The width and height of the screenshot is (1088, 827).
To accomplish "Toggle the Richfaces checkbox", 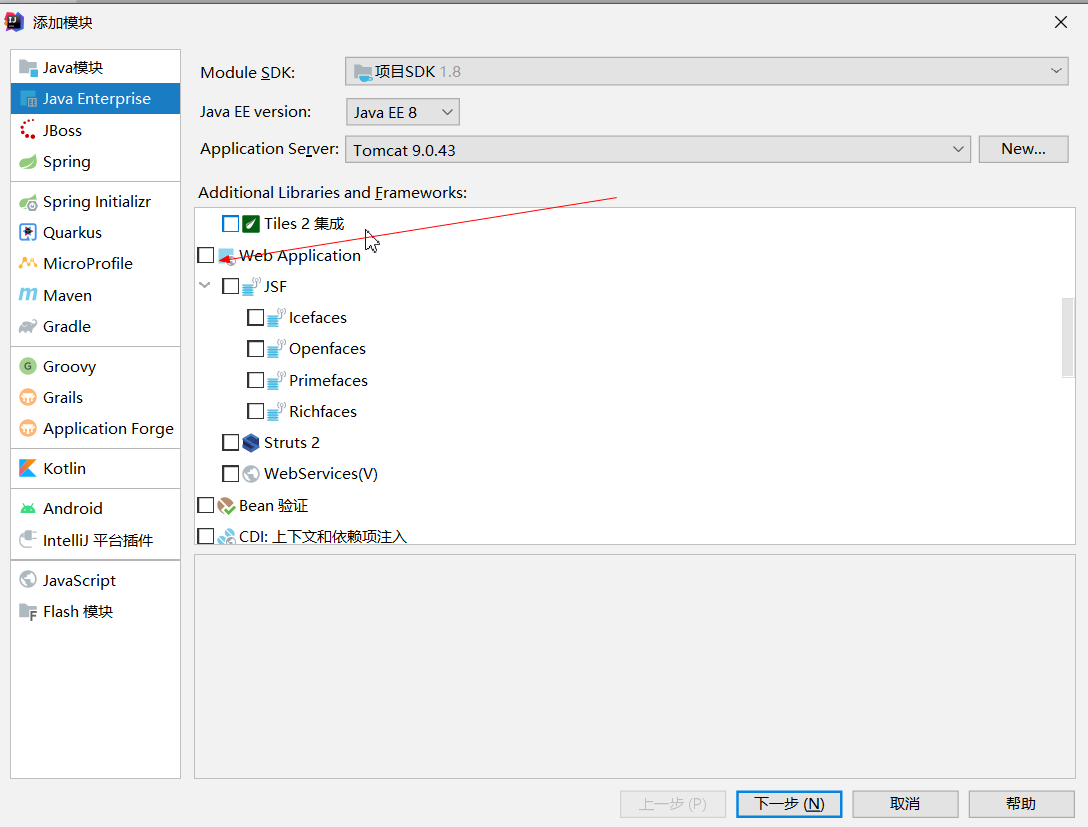I will pyautogui.click(x=255, y=411).
